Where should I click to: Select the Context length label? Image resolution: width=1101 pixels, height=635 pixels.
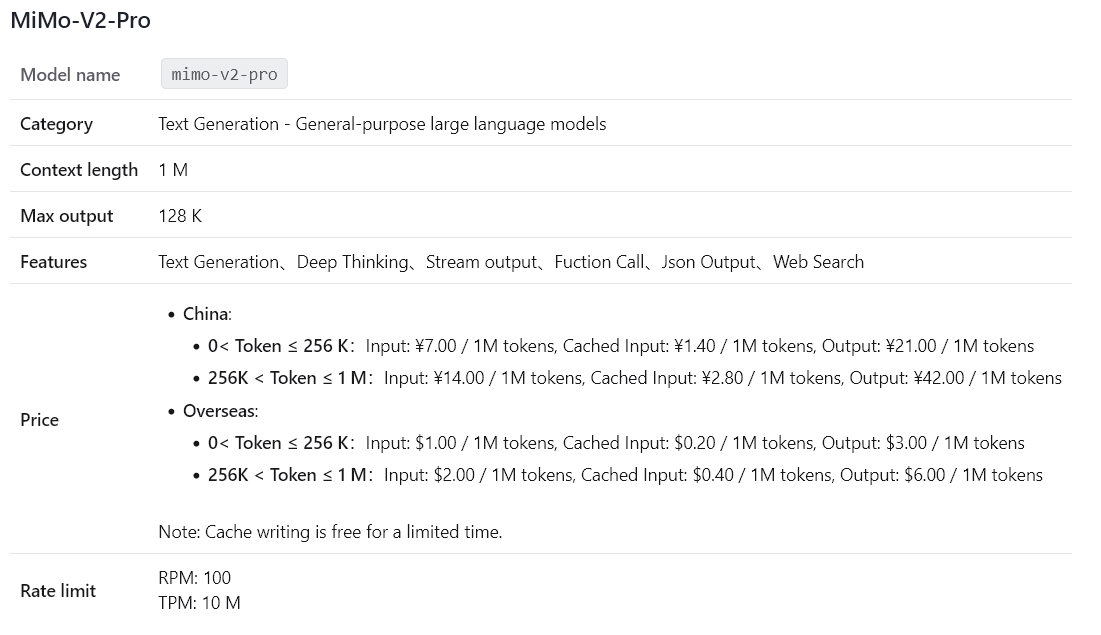[x=79, y=170]
